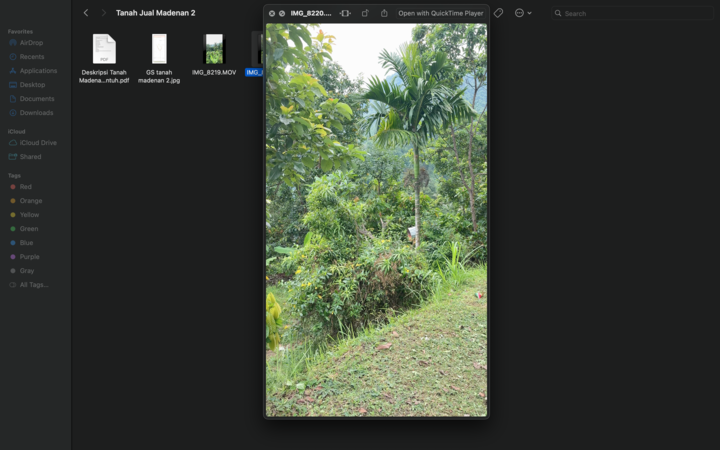
Task: Filter by Gray tag
Action: click(x=27, y=271)
